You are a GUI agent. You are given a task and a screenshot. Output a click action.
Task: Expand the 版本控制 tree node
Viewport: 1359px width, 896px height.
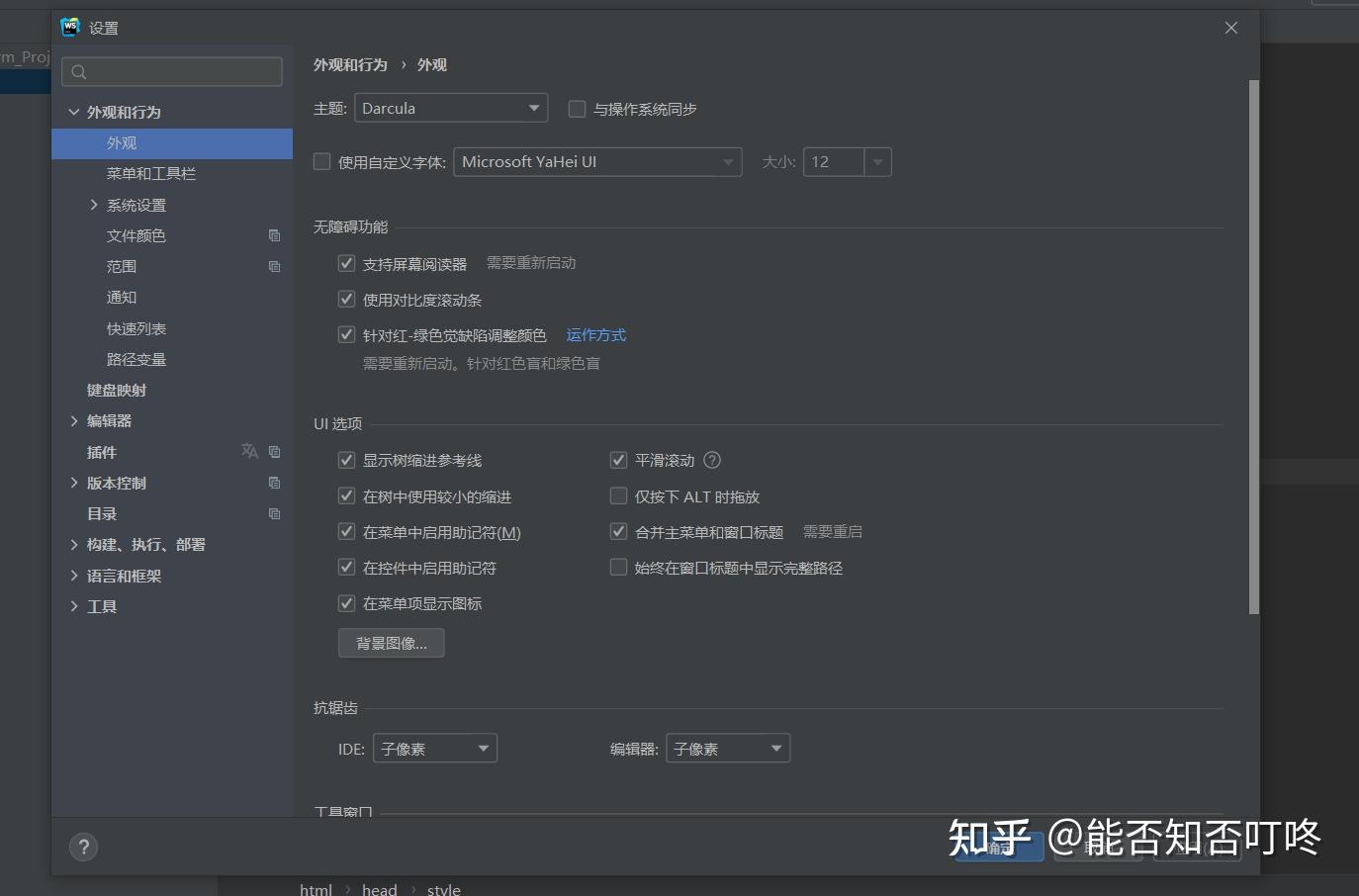point(73,483)
